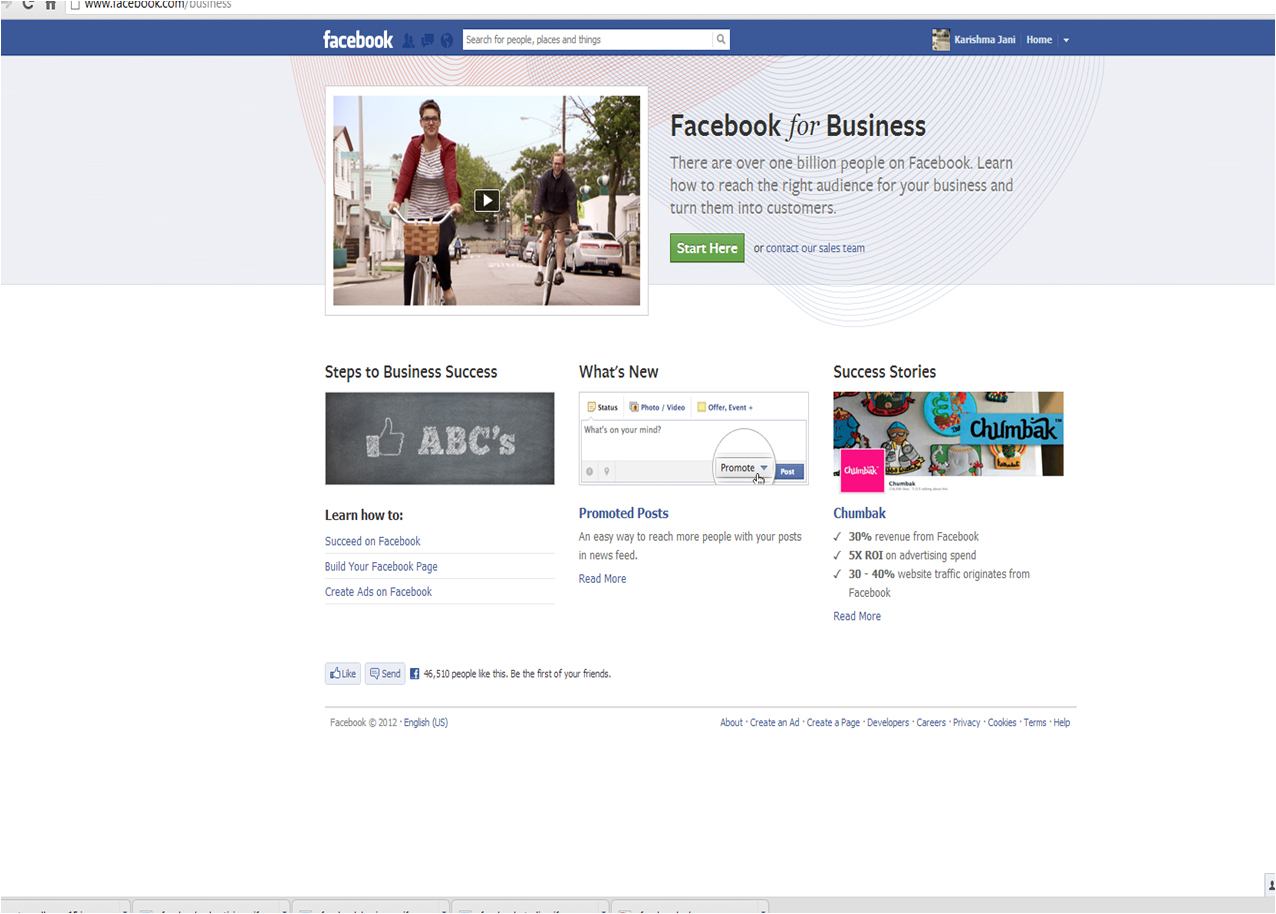Open the What's New Promote screenshot thumbnail
Screen dimensions: 1276x914
(694, 438)
